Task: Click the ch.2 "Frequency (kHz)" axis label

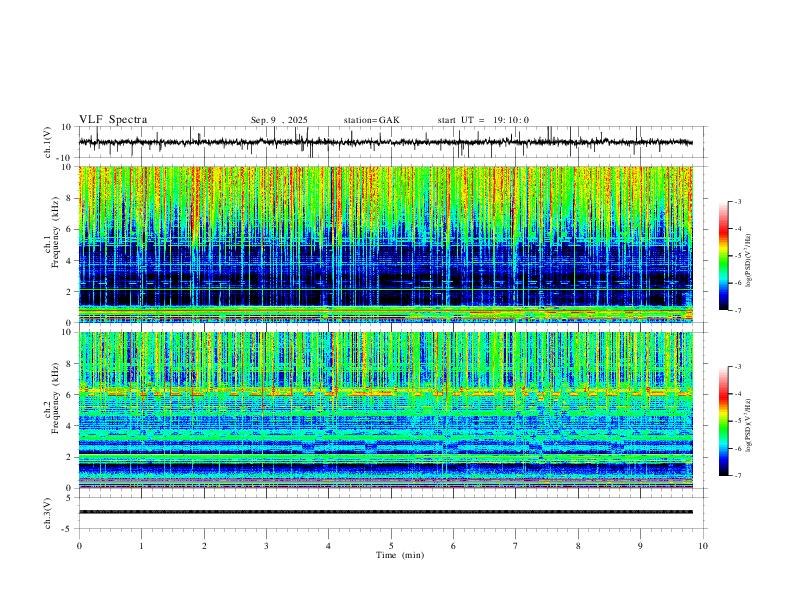Action: pos(55,398)
